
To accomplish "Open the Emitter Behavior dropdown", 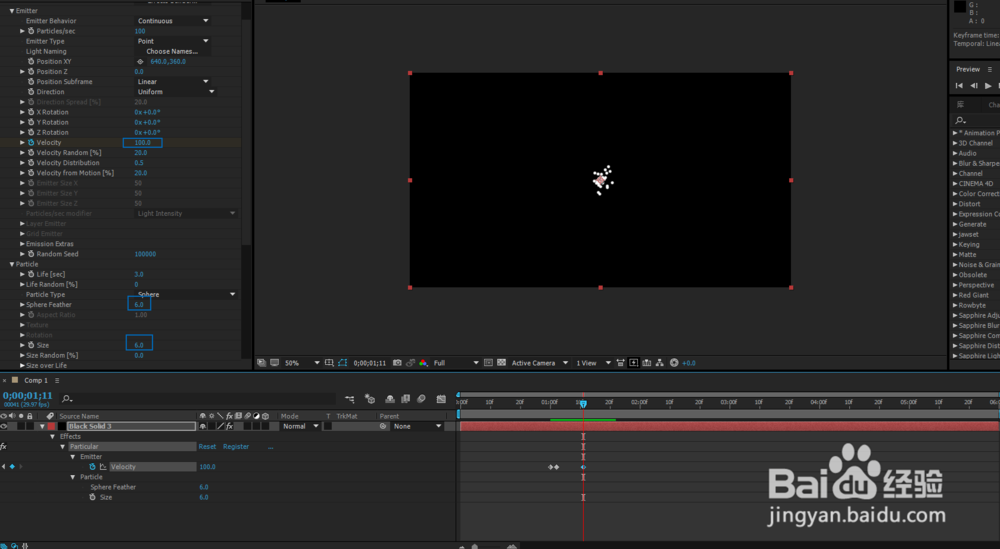I will [x=173, y=21].
